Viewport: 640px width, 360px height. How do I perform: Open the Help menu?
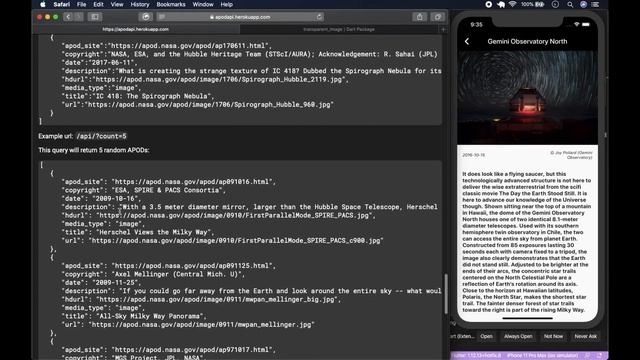click(x=227, y=4)
